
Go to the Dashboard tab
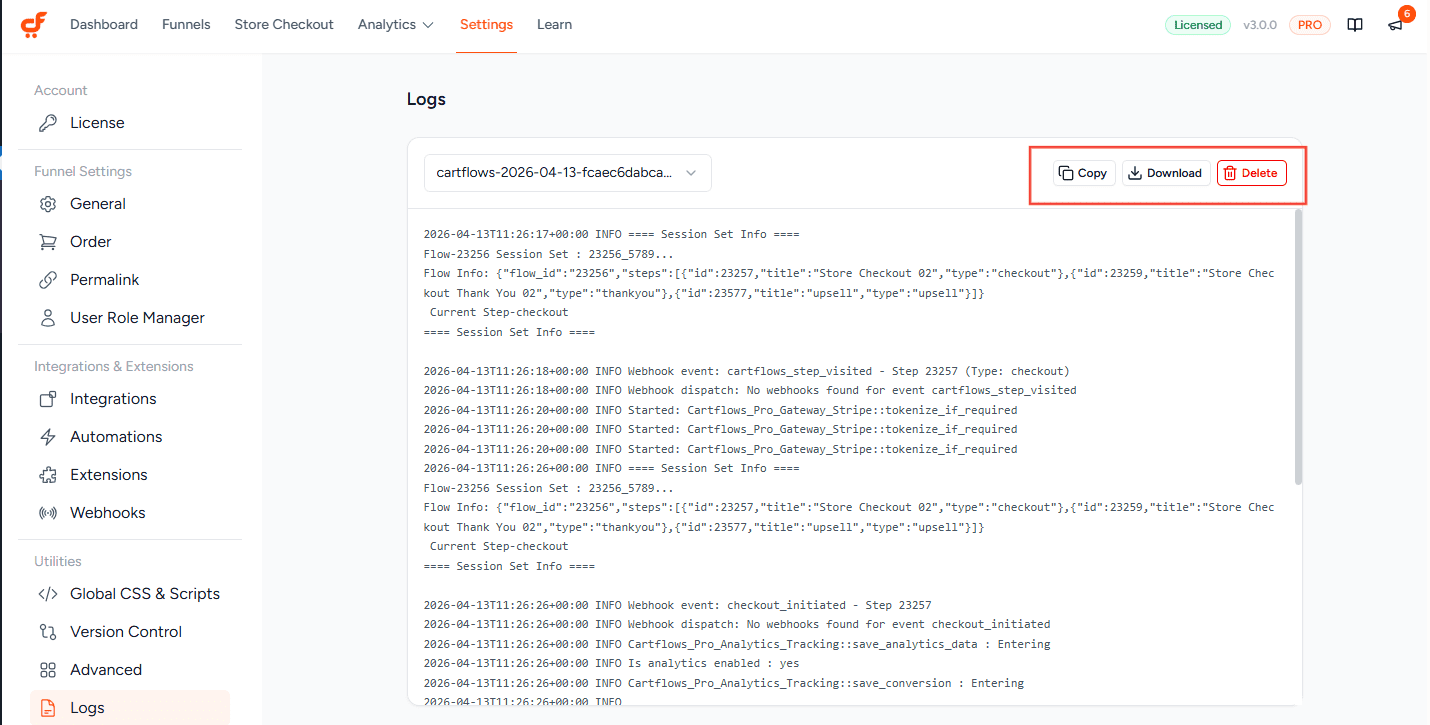coord(104,25)
